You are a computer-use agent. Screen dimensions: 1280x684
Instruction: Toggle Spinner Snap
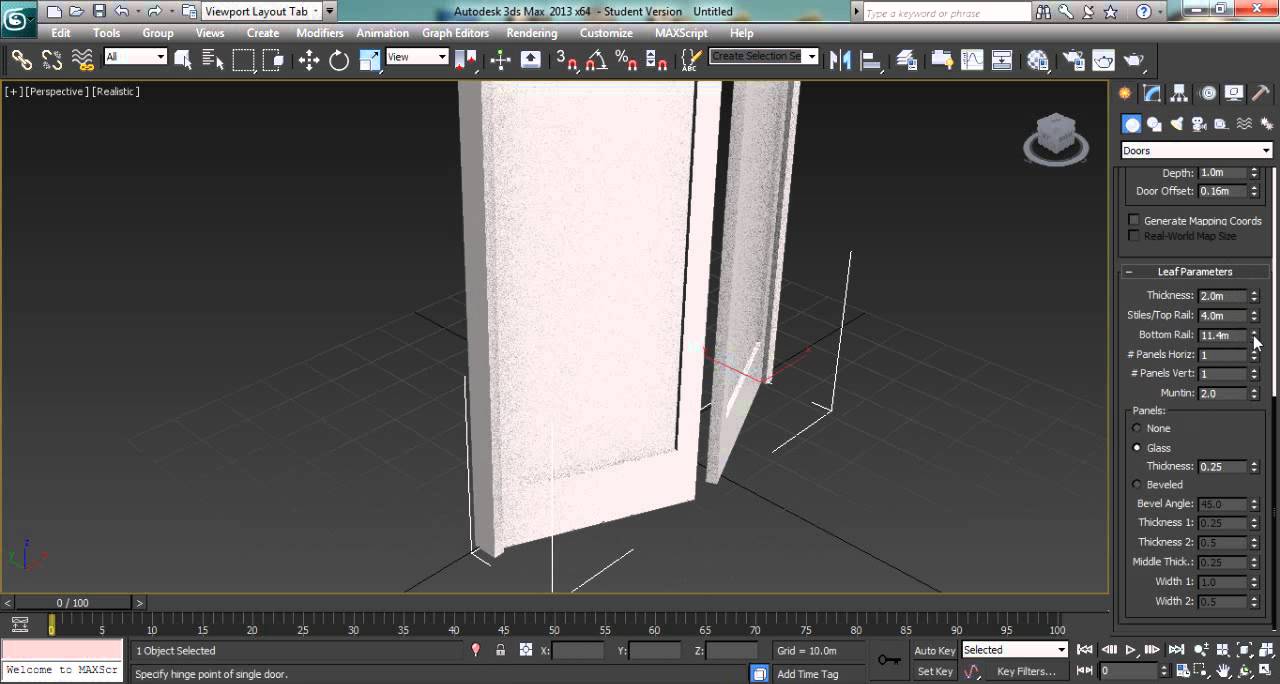pos(657,60)
